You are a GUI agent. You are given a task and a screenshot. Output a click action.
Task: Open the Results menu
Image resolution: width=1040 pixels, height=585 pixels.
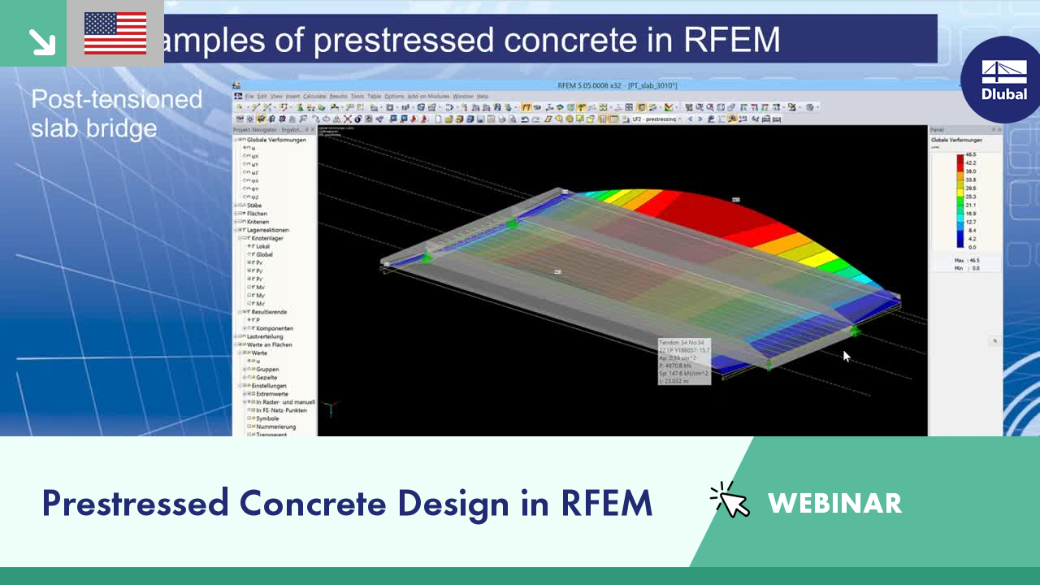coord(338,96)
